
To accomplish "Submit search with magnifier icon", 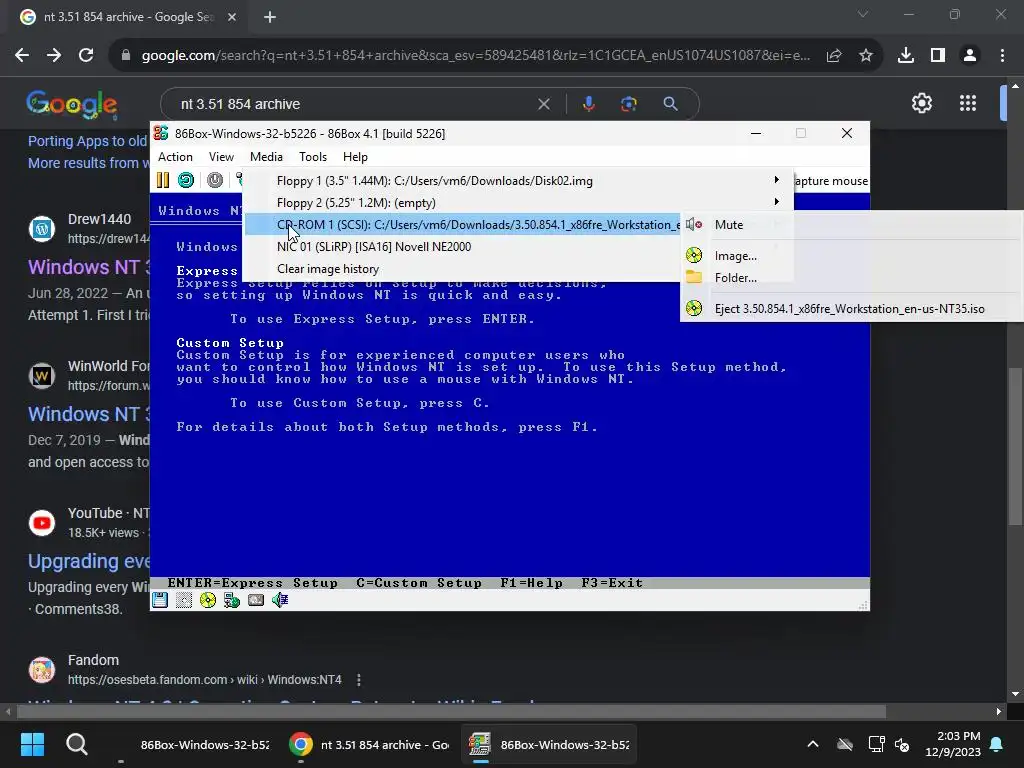I will click(671, 104).
